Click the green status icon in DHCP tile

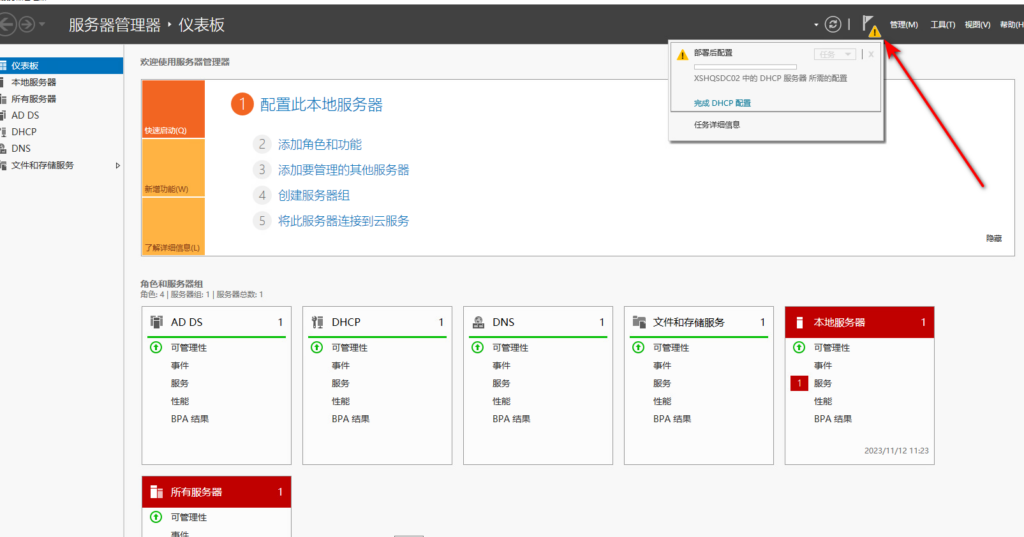317,348
